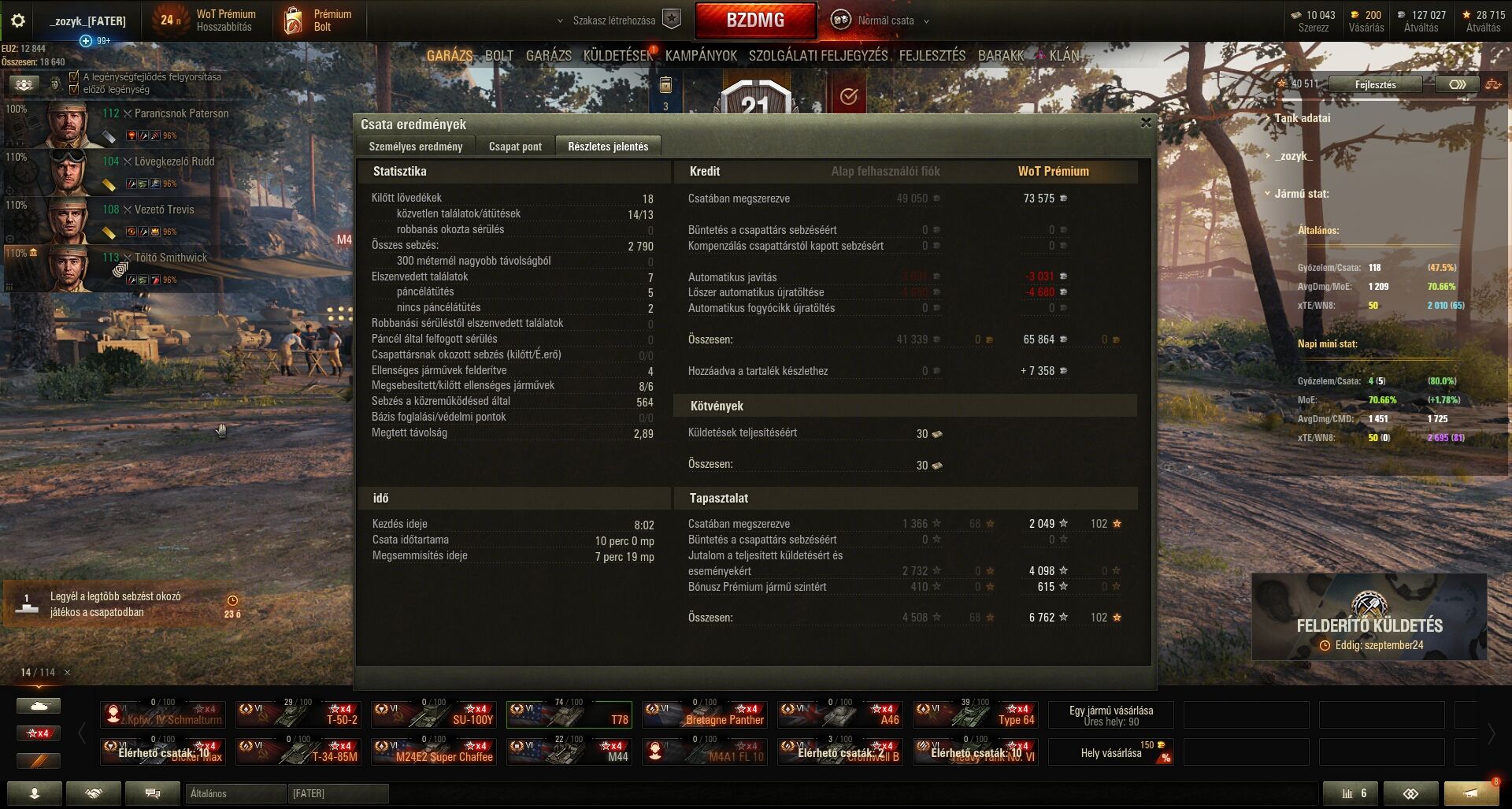
Task: Click the tank icon carousel filter
Action: coord(39,706)
